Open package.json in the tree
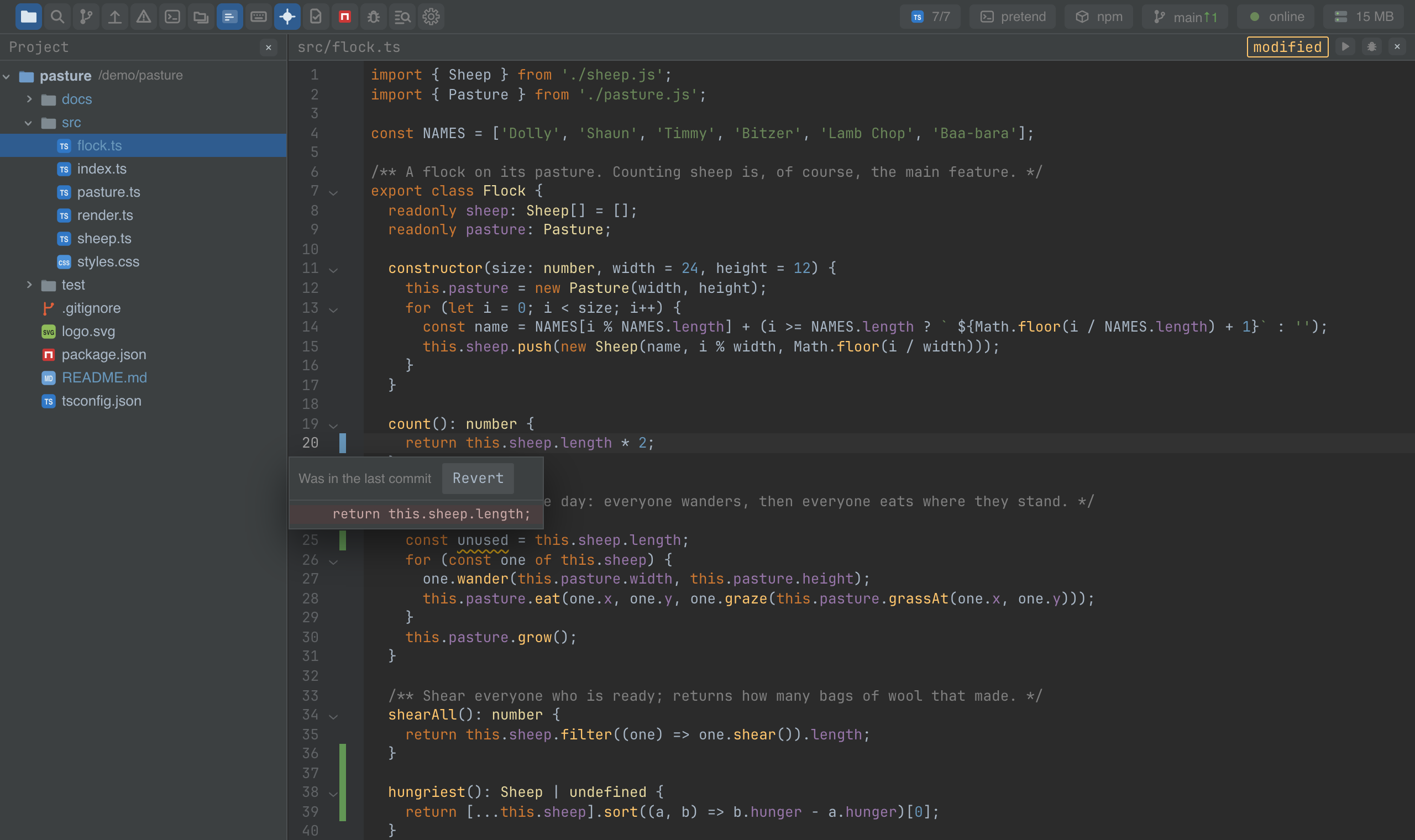The width and height of the screenshot is (1415, 840). (x=143, y=354)
